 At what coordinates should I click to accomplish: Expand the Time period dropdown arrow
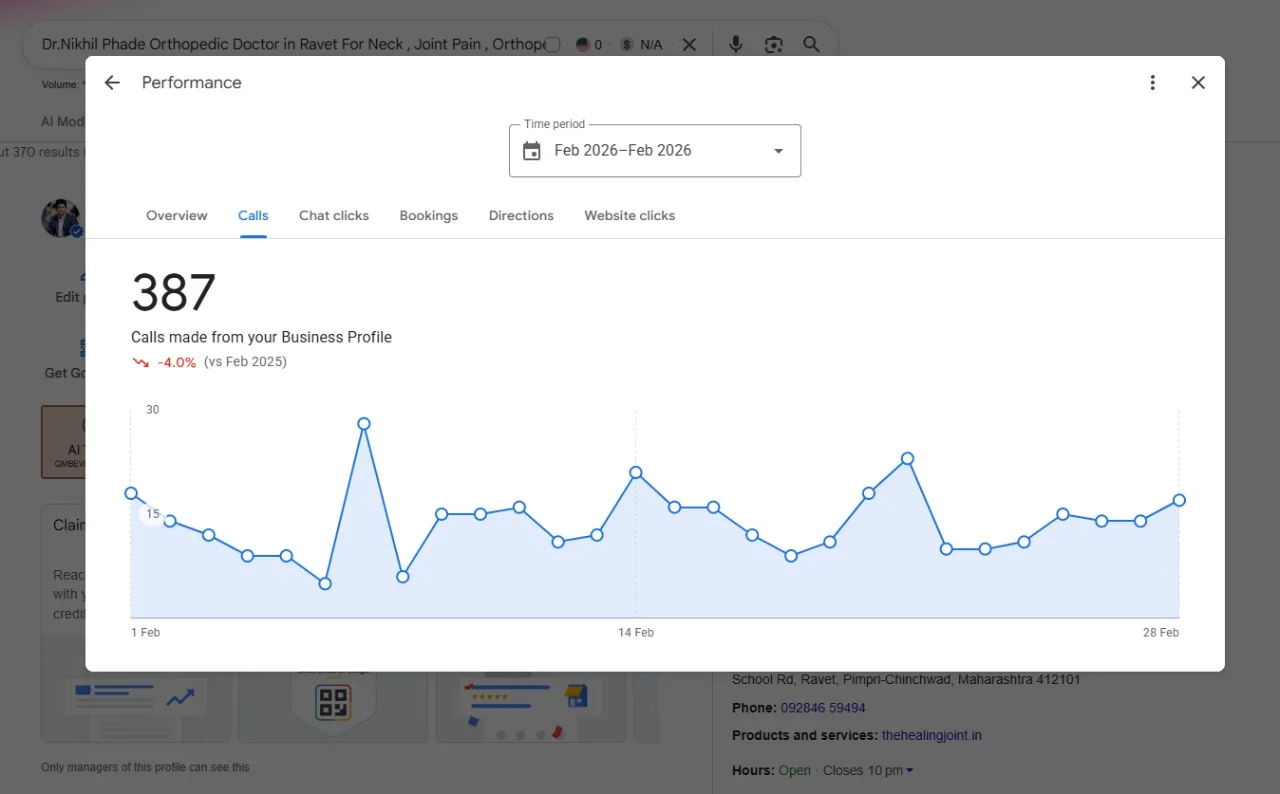click(778, 151)
